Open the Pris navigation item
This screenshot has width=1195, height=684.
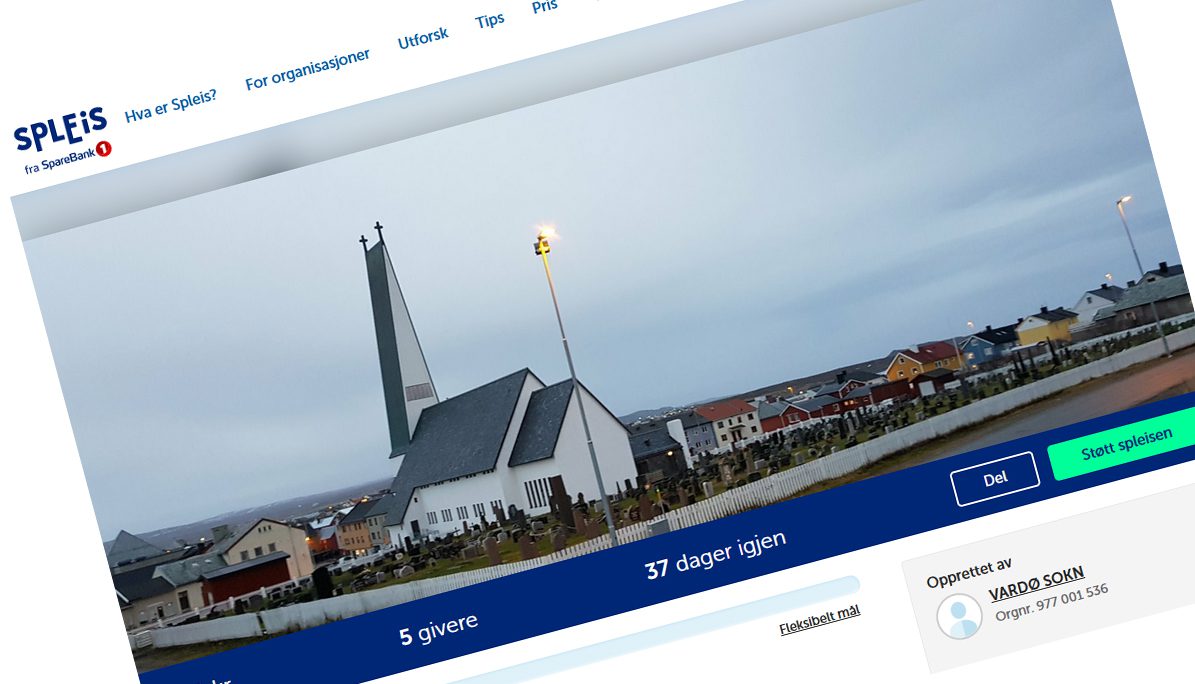coord(545,7)
